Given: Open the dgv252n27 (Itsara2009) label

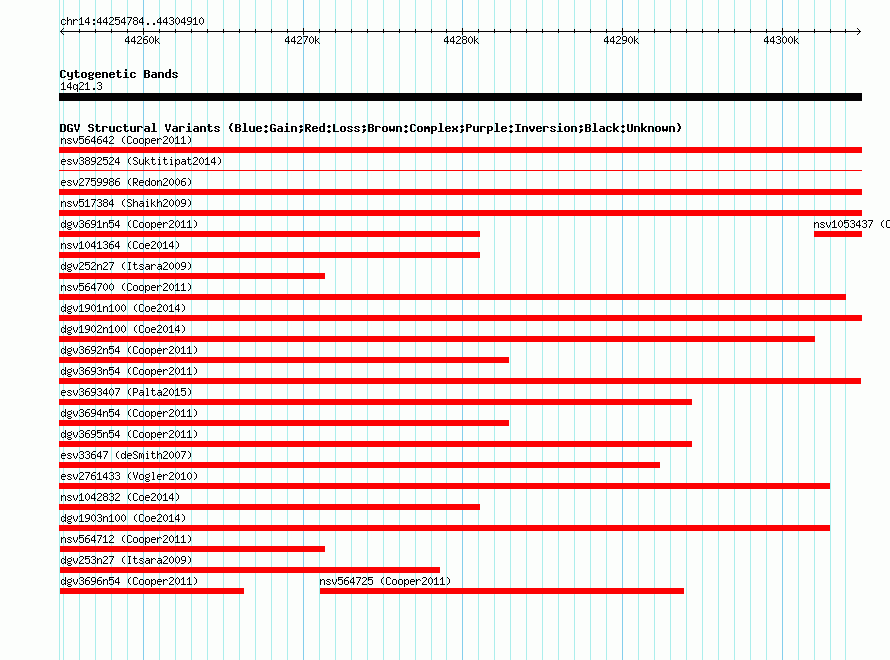Looking at the screenshot, I should pos(126,266).
